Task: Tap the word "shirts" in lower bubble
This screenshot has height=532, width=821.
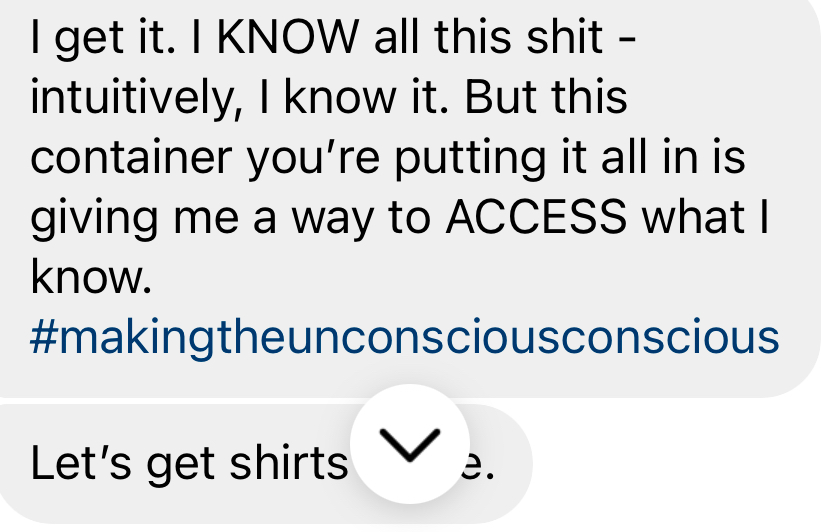Action: [289, 462]
